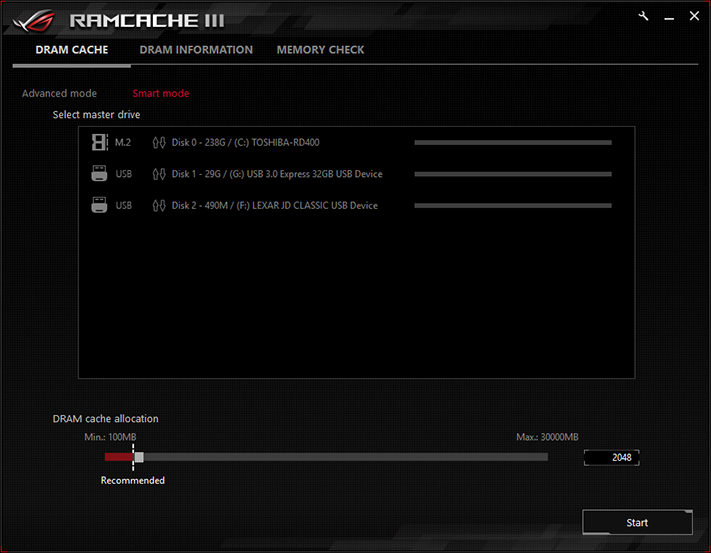The image size is (711, 553).
Task: Click the cache size input field showing 2048
Action: 612,458
